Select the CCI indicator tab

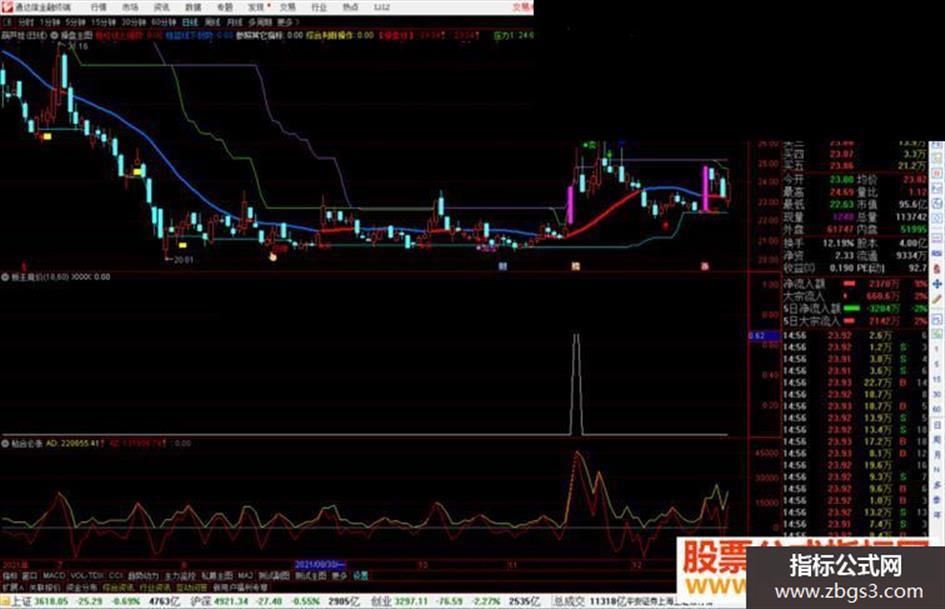tap(116, 576)
